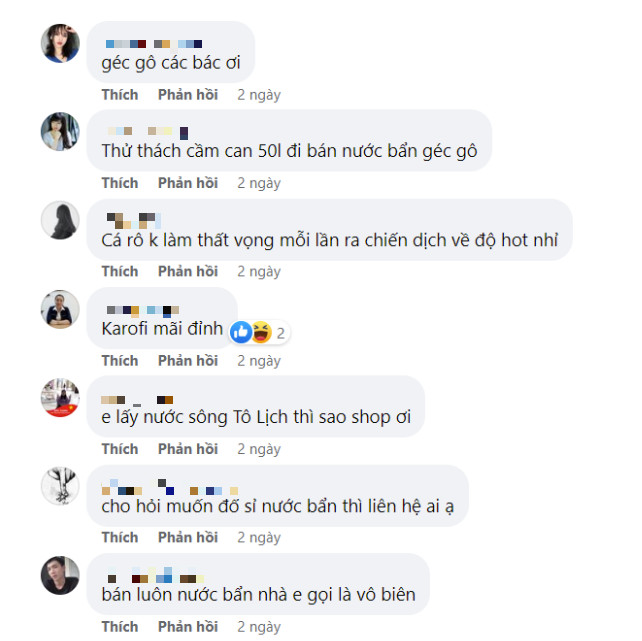This screenshot has width=642, height=641.
Task: Open avatar of the 'Thử thách cầm can 50l' commenter
Action: tap(60, 132)
